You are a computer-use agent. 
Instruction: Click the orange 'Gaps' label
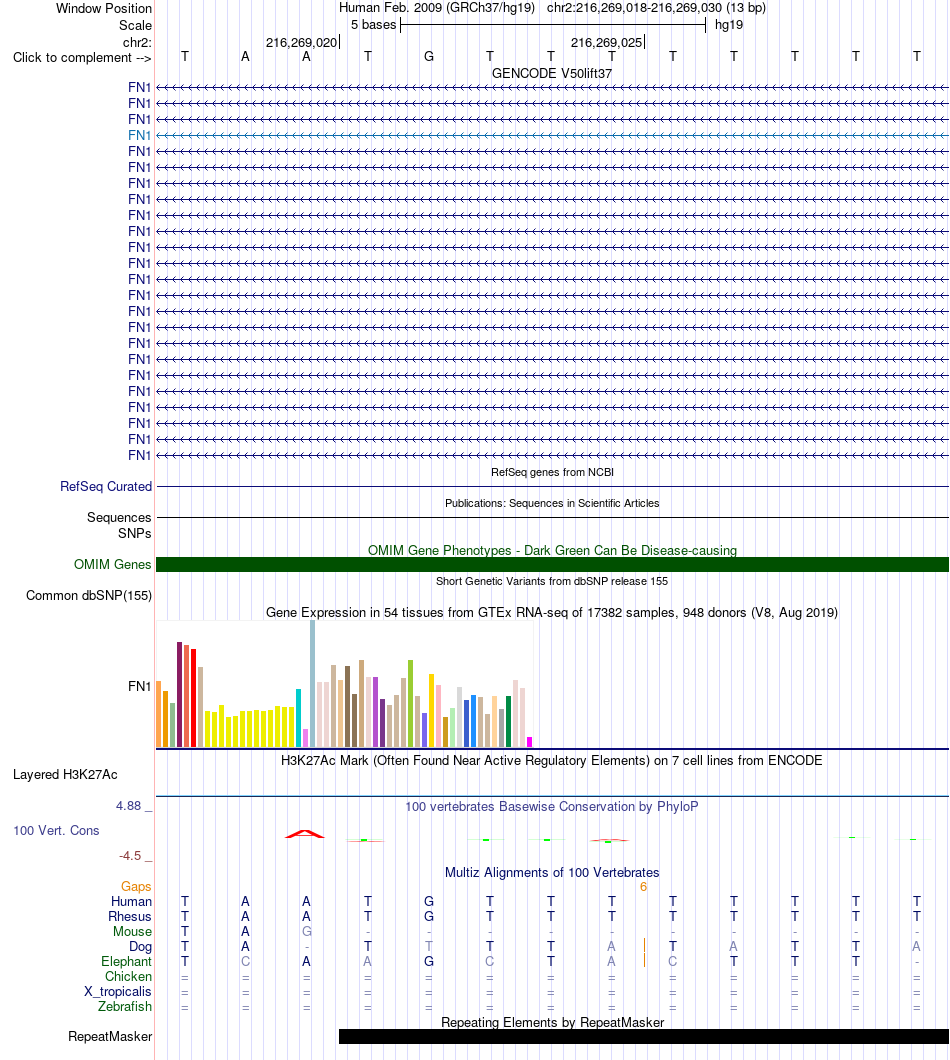(136, 887)
